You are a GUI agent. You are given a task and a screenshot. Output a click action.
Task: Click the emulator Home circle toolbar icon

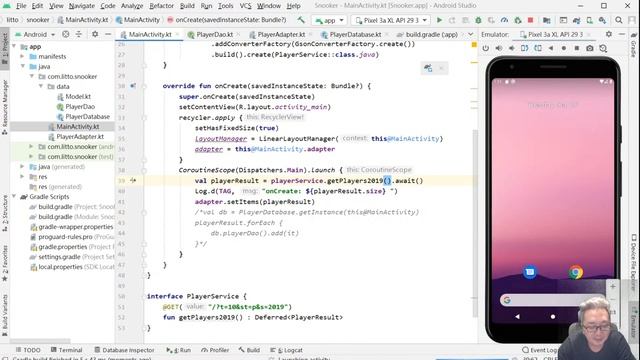(x=564, y=48)
